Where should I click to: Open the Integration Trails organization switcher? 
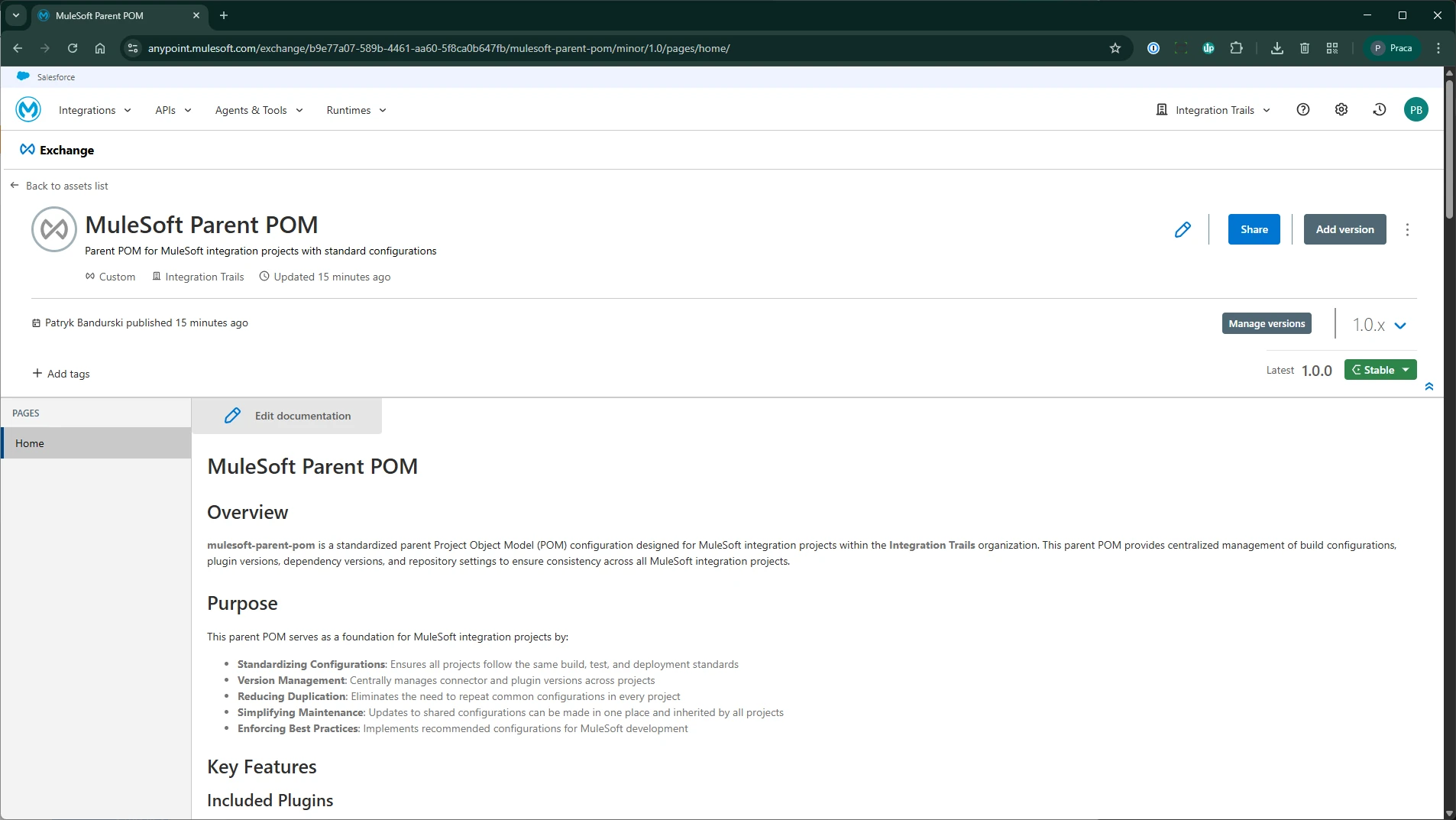pos(1213,110)
